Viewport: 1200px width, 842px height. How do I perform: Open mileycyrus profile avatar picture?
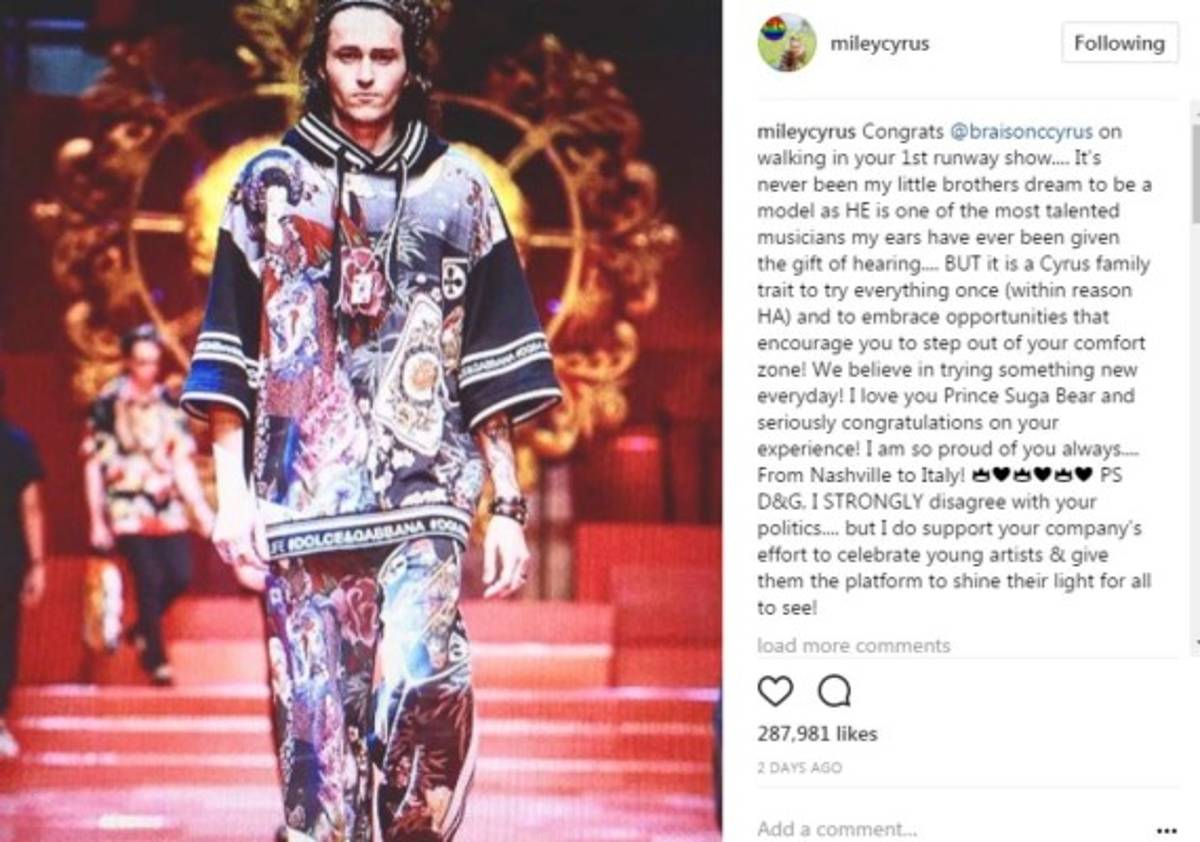tap(787, 43)
